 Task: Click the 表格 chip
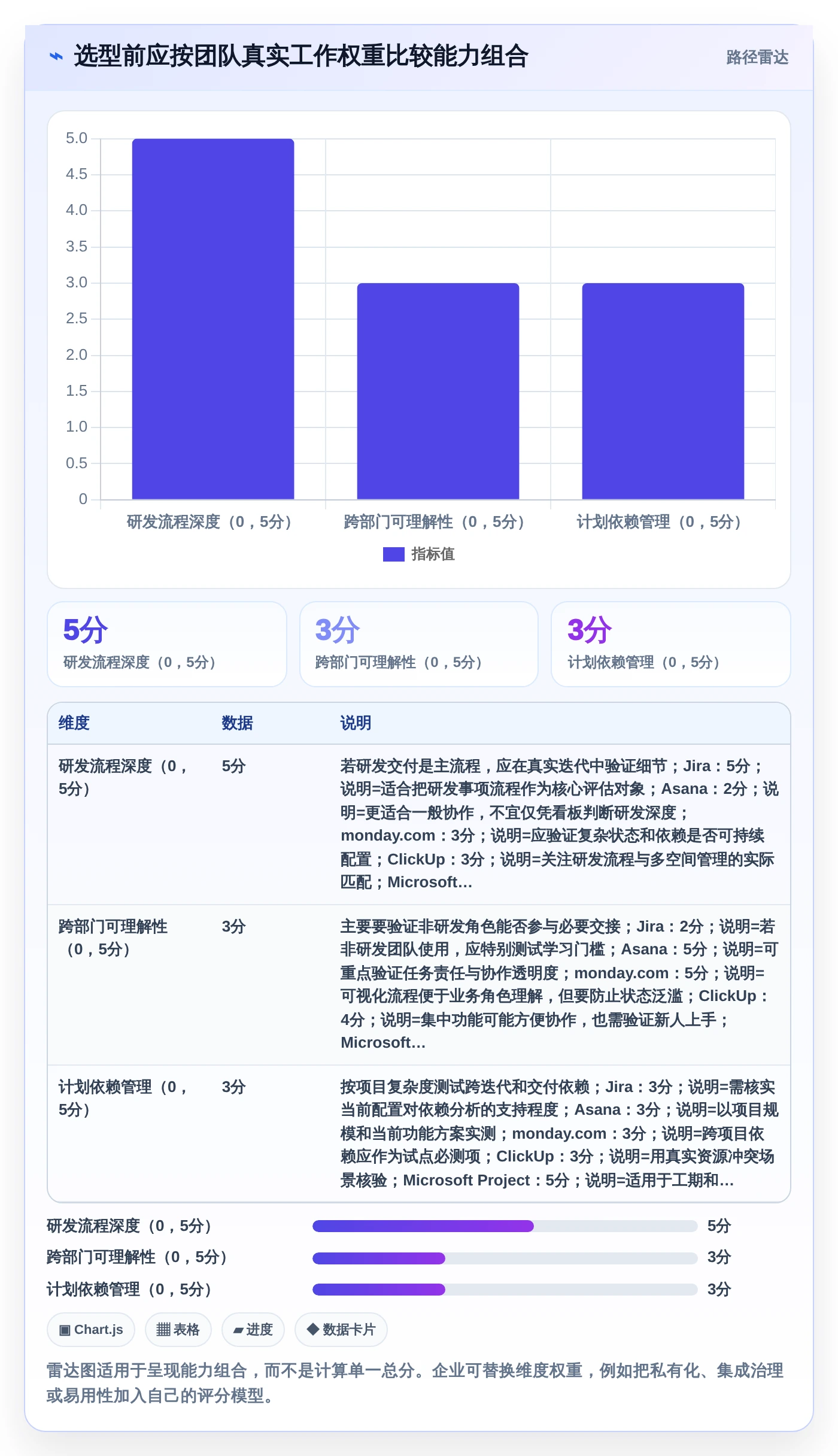(178, 1330)
